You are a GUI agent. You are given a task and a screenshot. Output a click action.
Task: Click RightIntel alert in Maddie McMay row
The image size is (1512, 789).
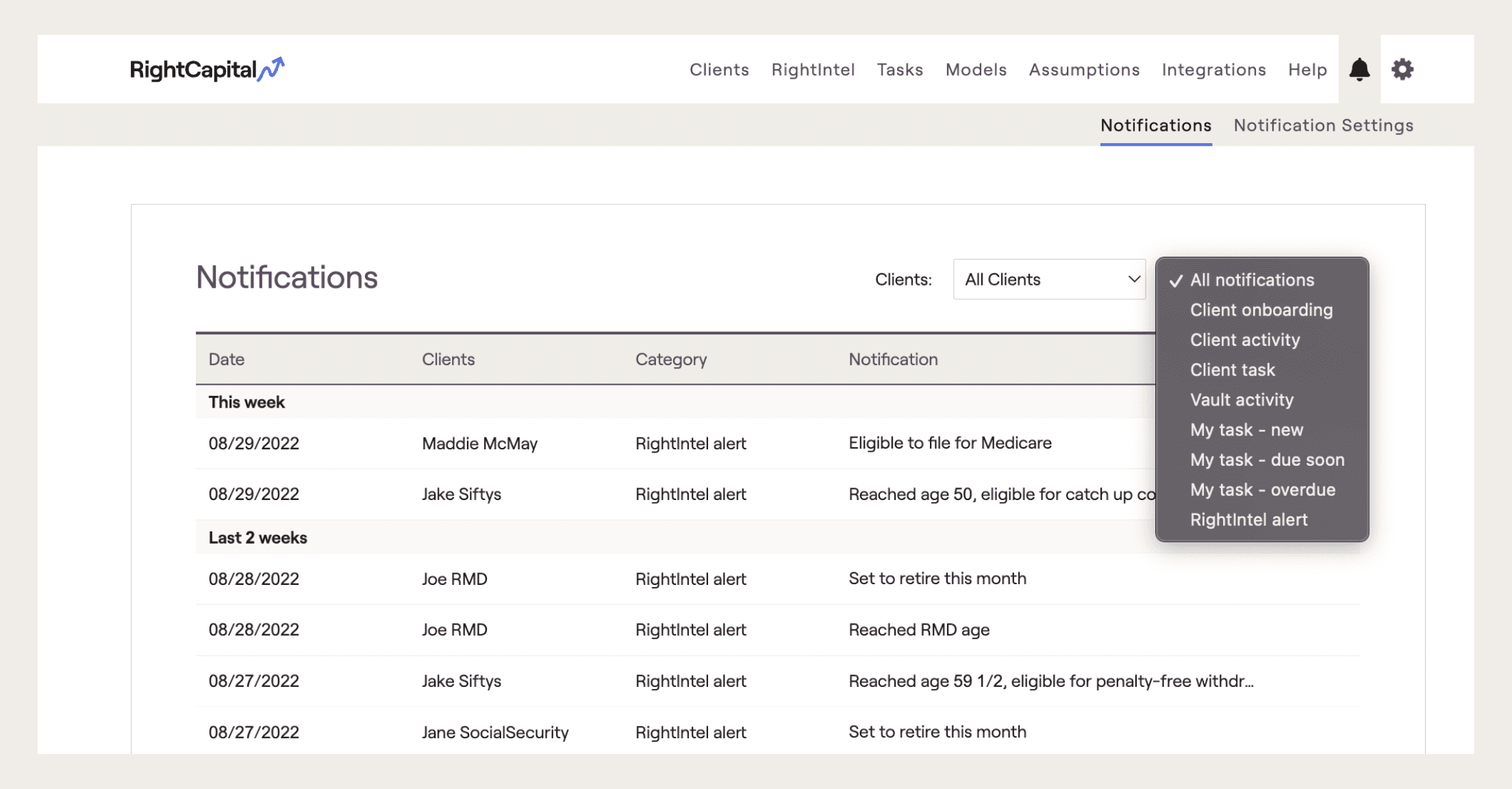pos(690,444)
